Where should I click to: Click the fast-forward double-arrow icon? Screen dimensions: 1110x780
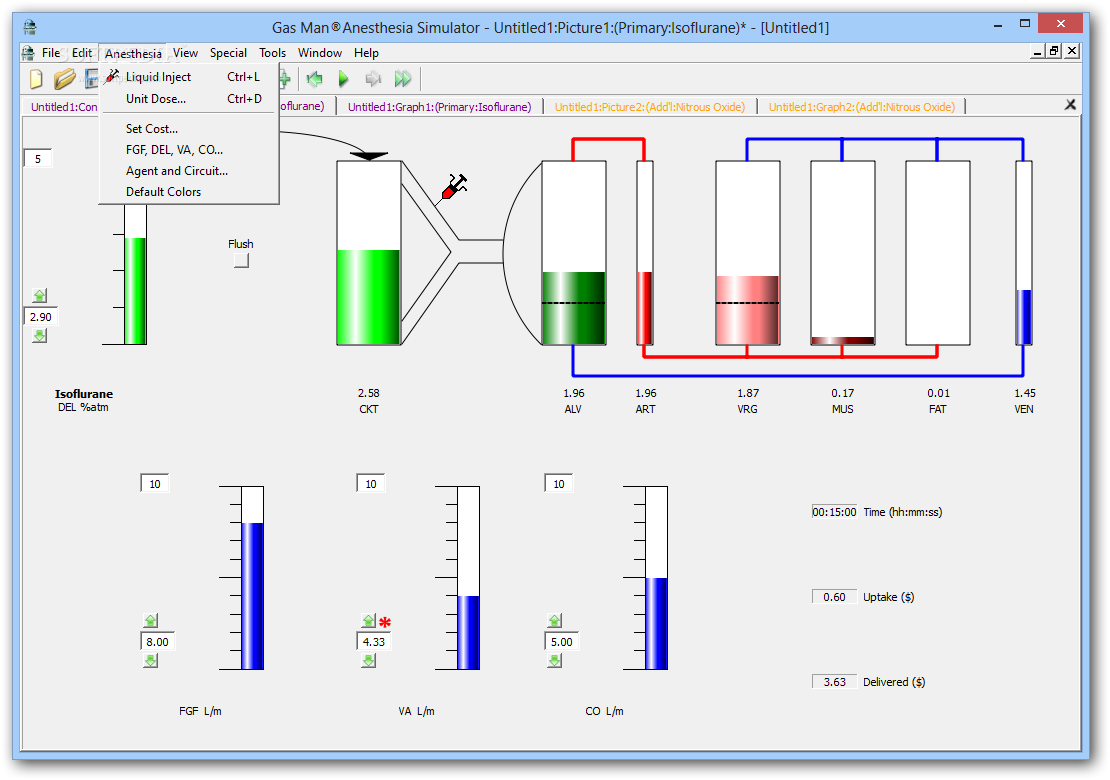(403, 79)
